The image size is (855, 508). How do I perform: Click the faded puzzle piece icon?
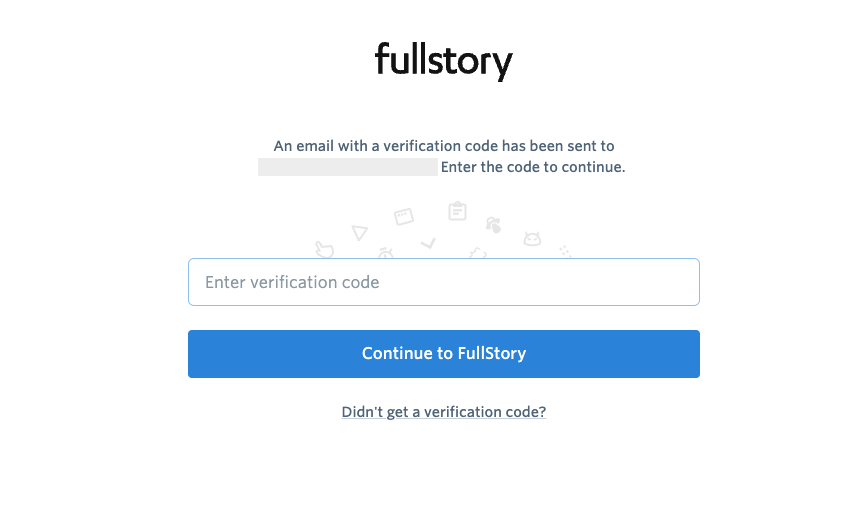(x=478, y=253)
